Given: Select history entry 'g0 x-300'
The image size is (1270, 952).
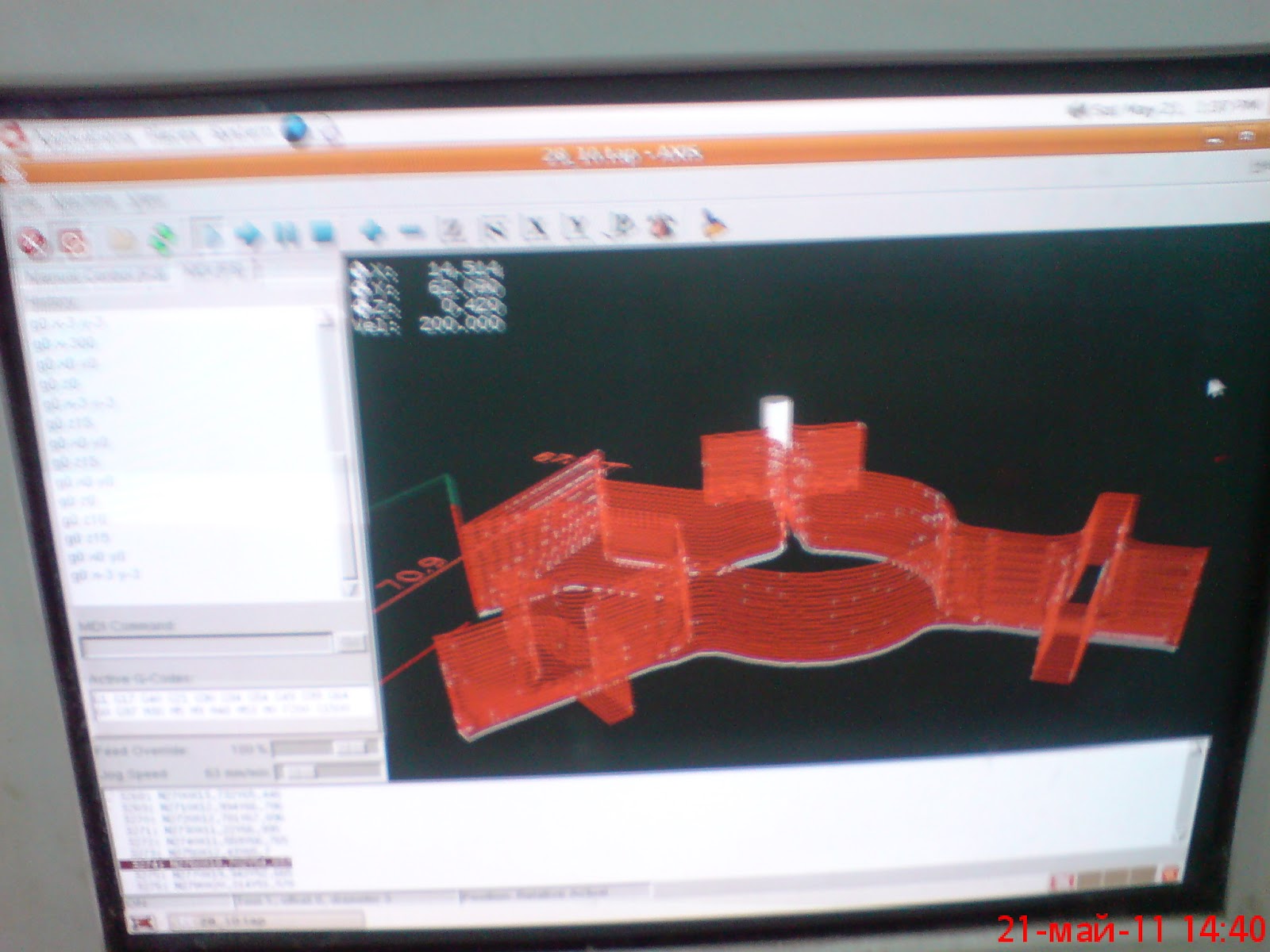Looking at the screenshot, I should click(65, 343).
